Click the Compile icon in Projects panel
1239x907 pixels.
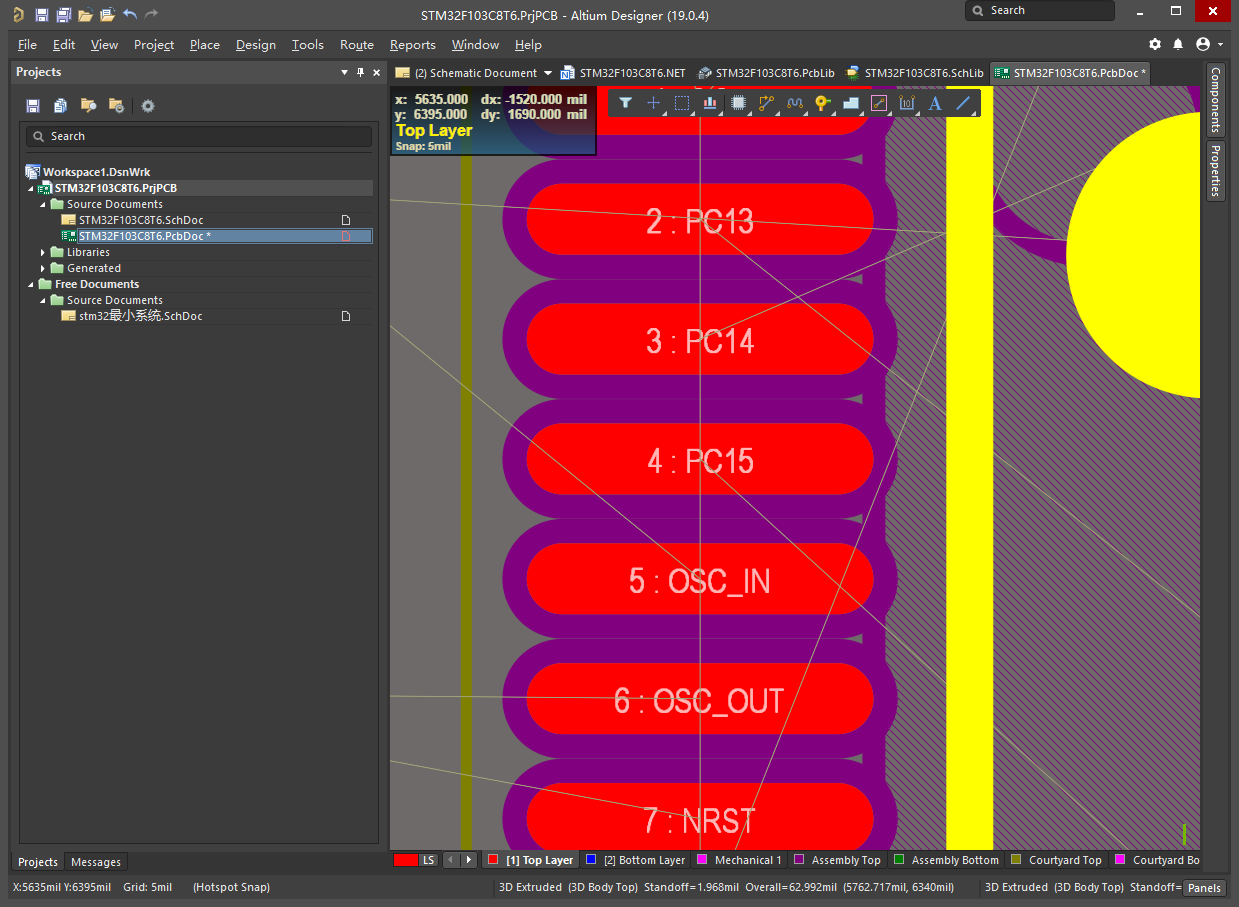61,106
